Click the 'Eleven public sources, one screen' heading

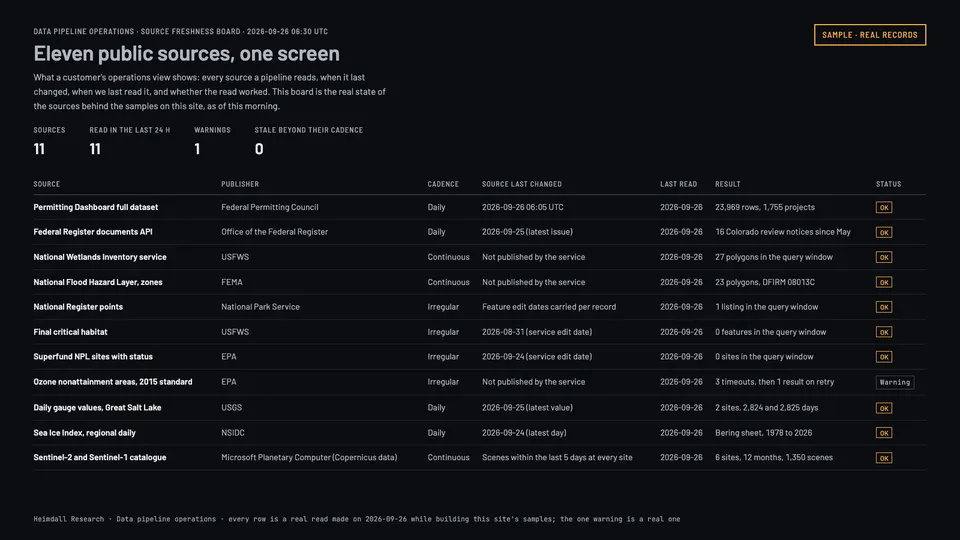pyautogui.click(x=187, y=53)
